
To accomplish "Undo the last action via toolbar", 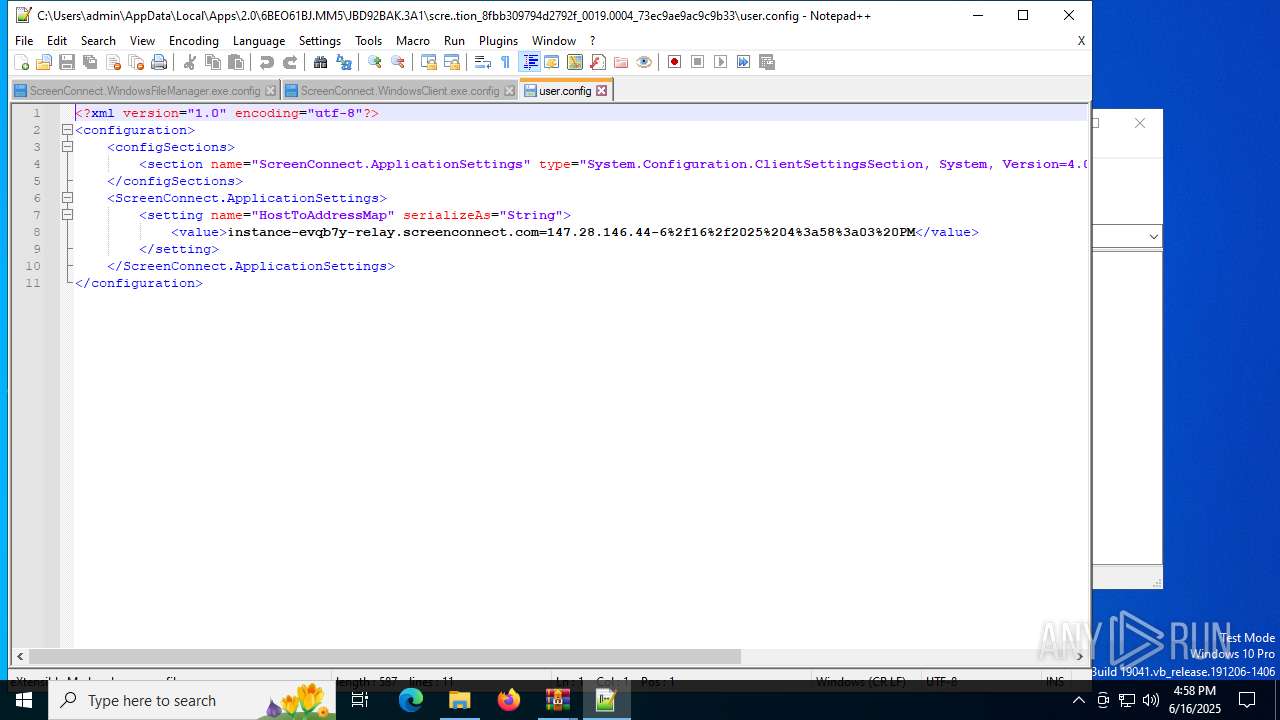I will tap(266, 62).
